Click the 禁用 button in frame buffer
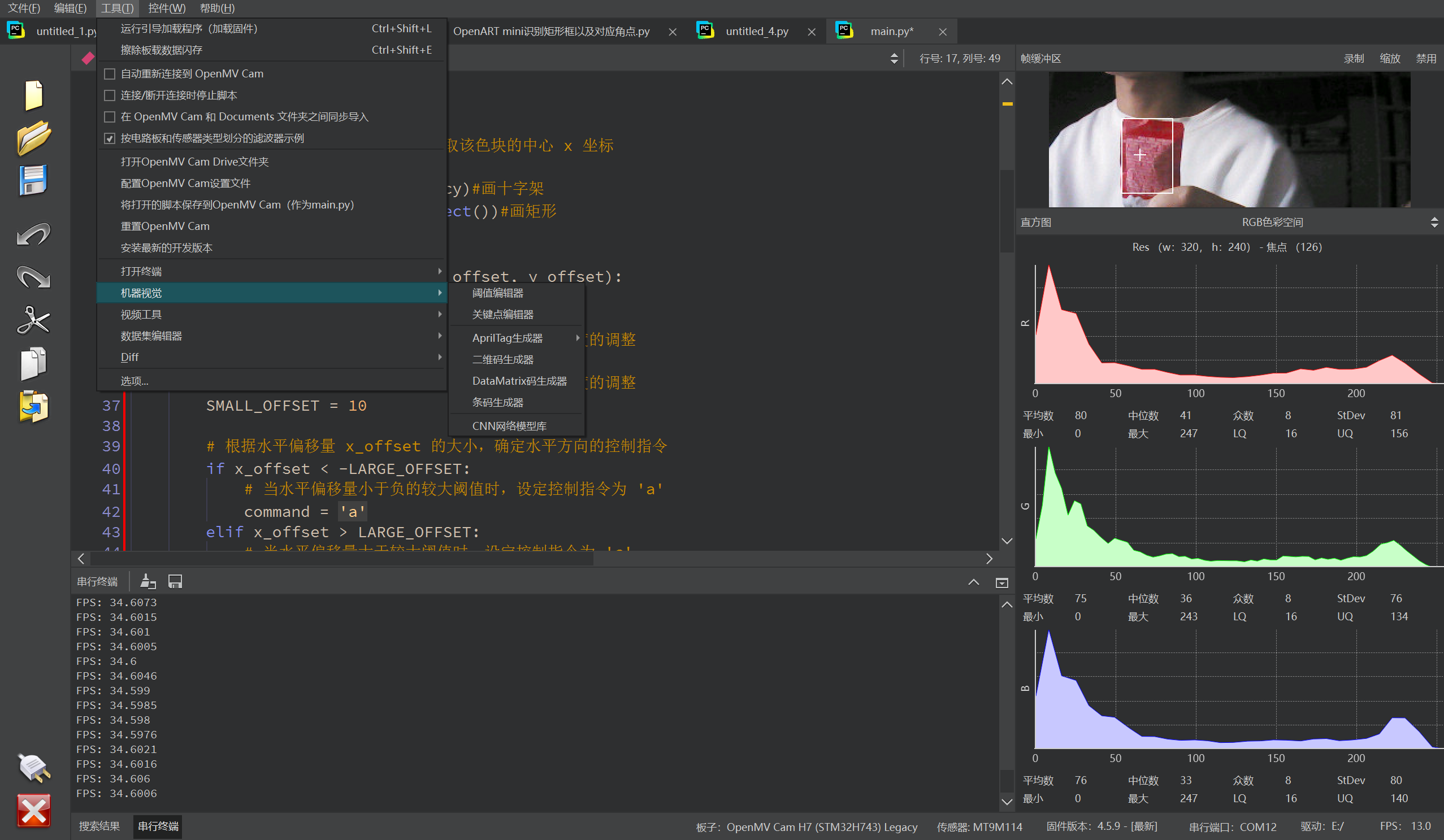 tap(1426, 58)
